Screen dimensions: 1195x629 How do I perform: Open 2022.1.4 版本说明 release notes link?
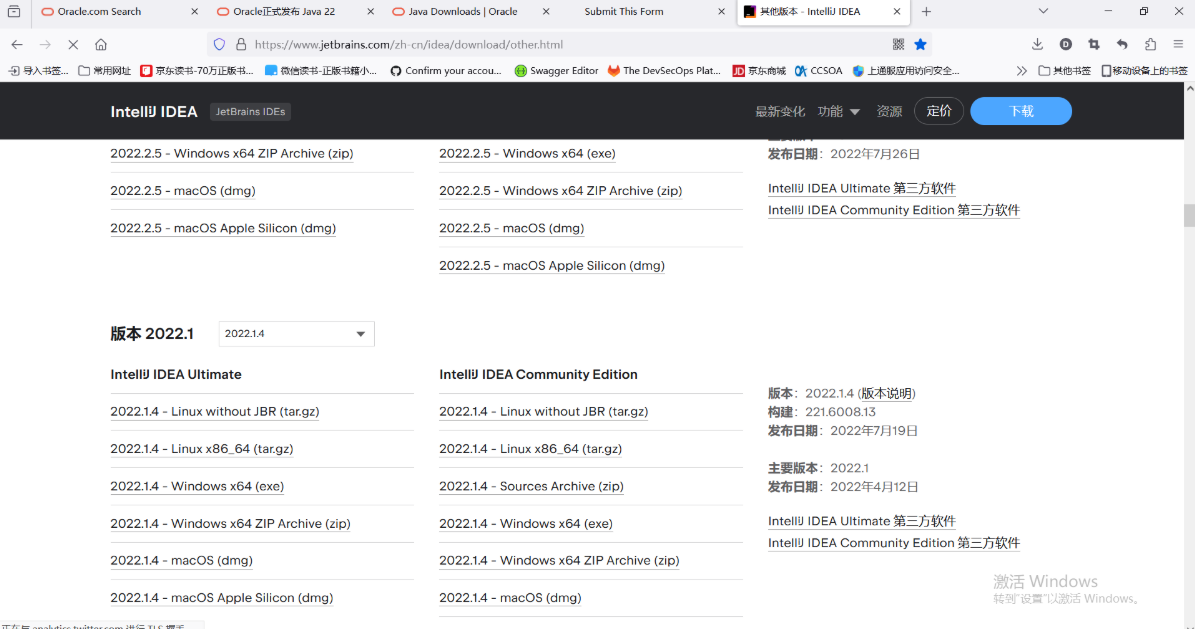coord(886,393)
